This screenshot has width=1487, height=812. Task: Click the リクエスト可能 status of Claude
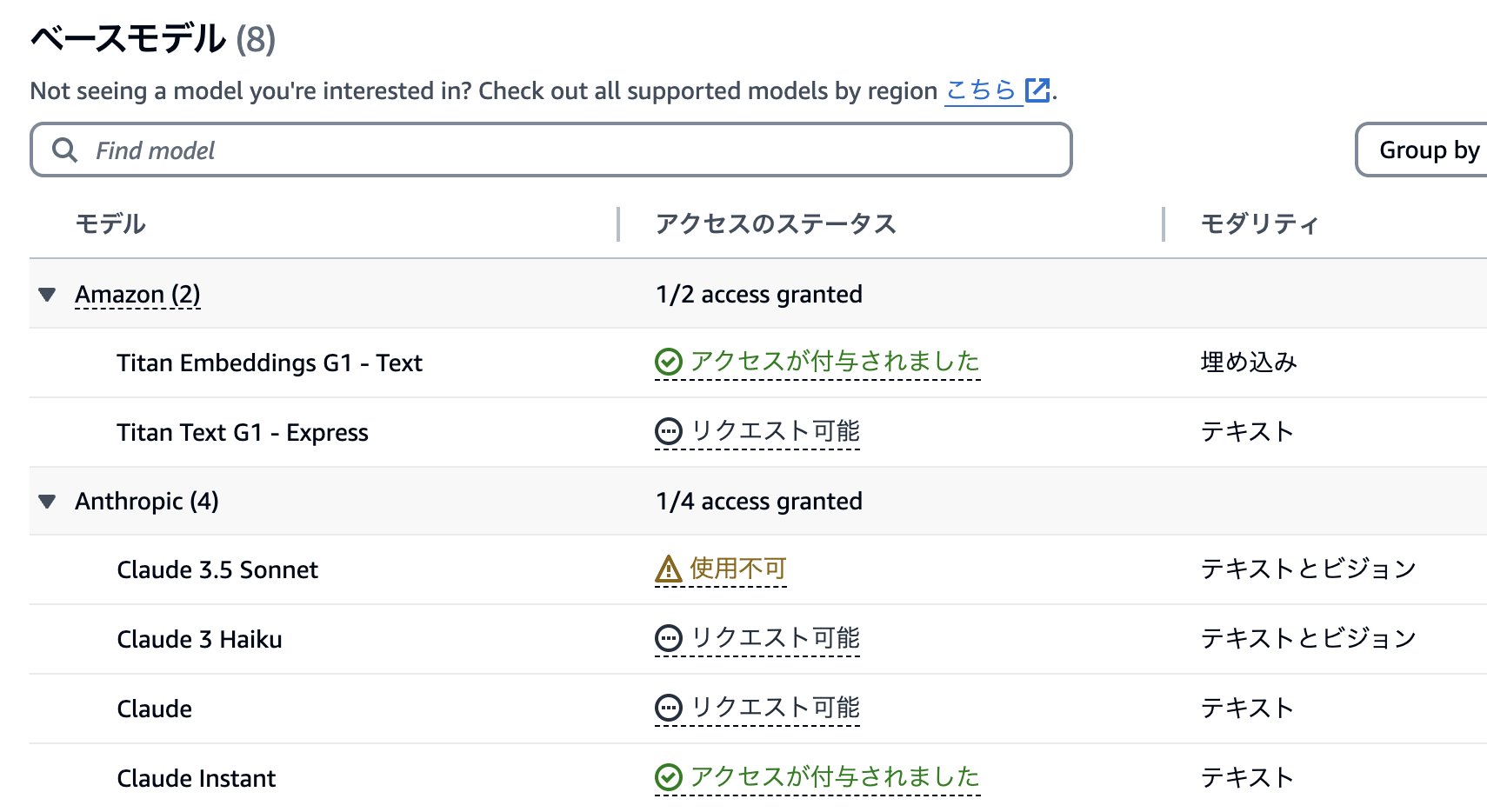pos(773,707)
